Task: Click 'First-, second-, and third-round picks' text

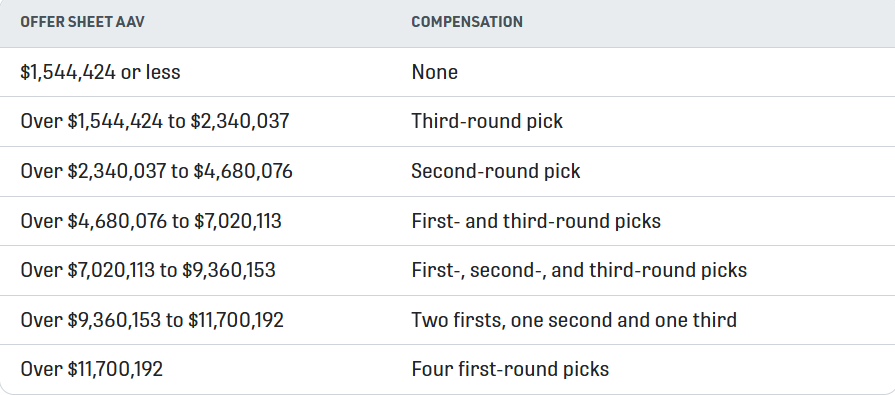Action: (x=579, y=270)
